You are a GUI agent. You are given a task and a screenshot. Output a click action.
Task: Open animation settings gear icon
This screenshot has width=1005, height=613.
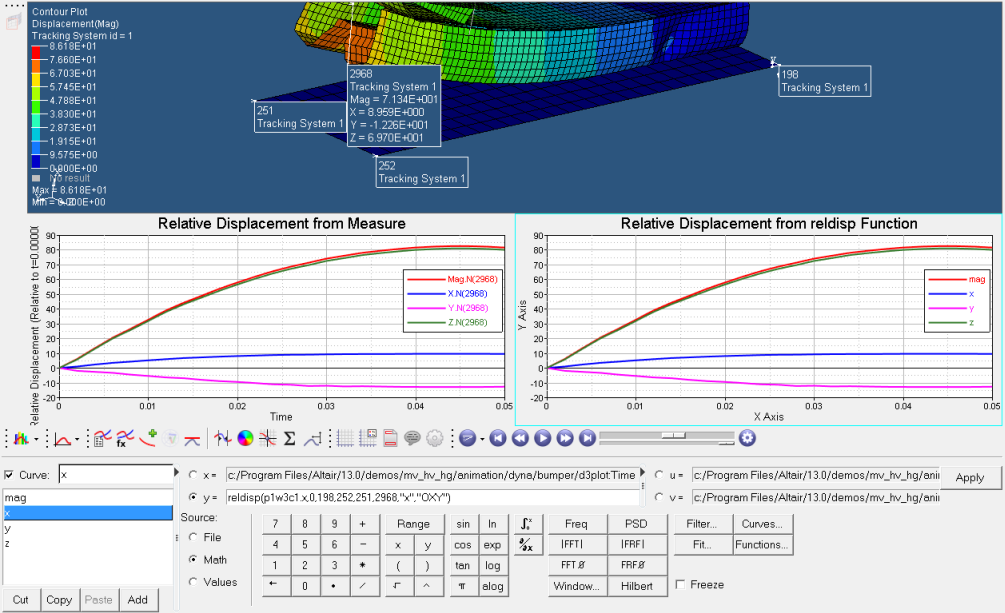pyautogui.click(x=746, y=438)
